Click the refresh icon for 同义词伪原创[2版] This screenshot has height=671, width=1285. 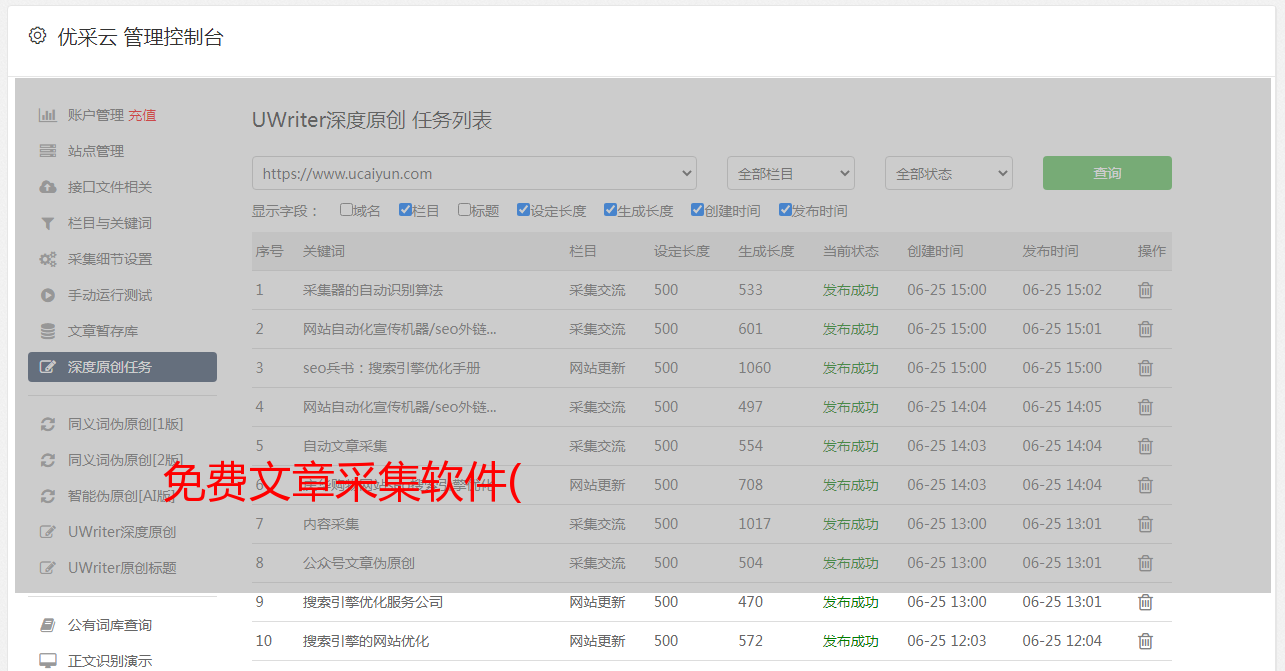(x=47, y=460)
